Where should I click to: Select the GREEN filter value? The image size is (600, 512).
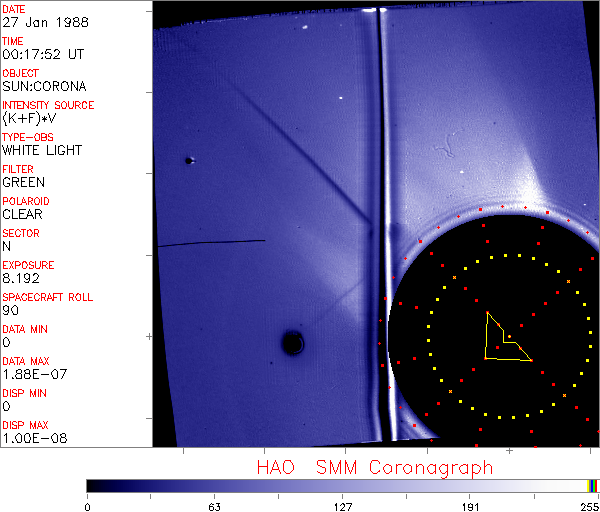click(22, 182)
